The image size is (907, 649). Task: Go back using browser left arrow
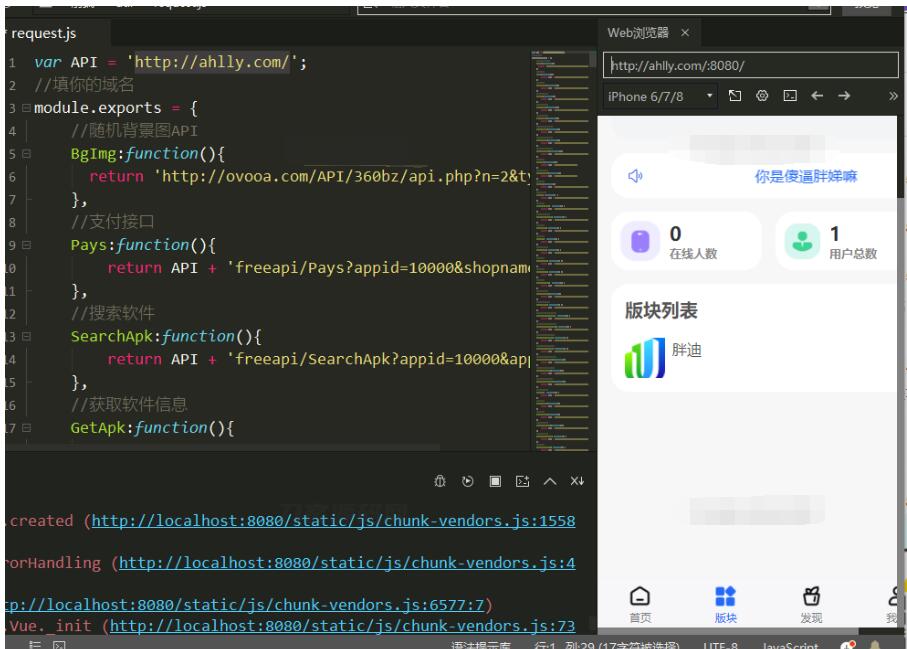click(817, 96)
